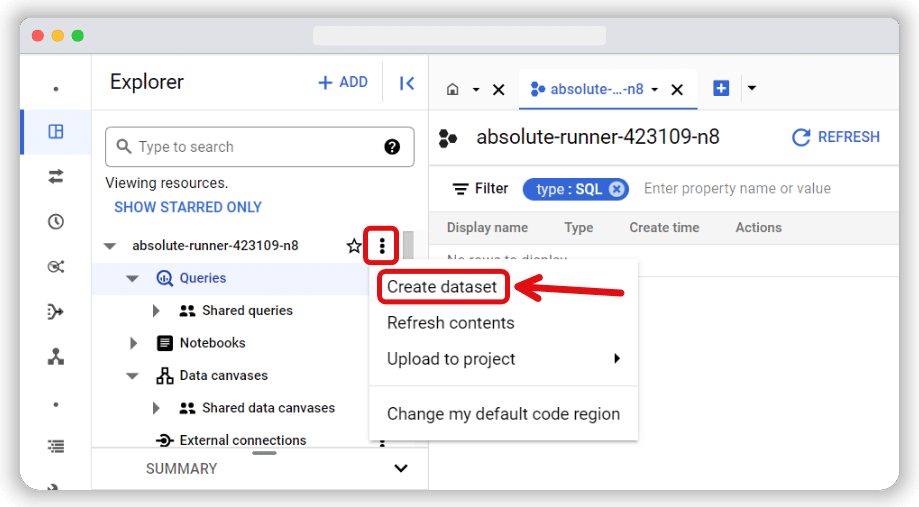This screenshot has height=507, width=919.
Task: Click the Summary panel resize handle
Action: point(264,453)
